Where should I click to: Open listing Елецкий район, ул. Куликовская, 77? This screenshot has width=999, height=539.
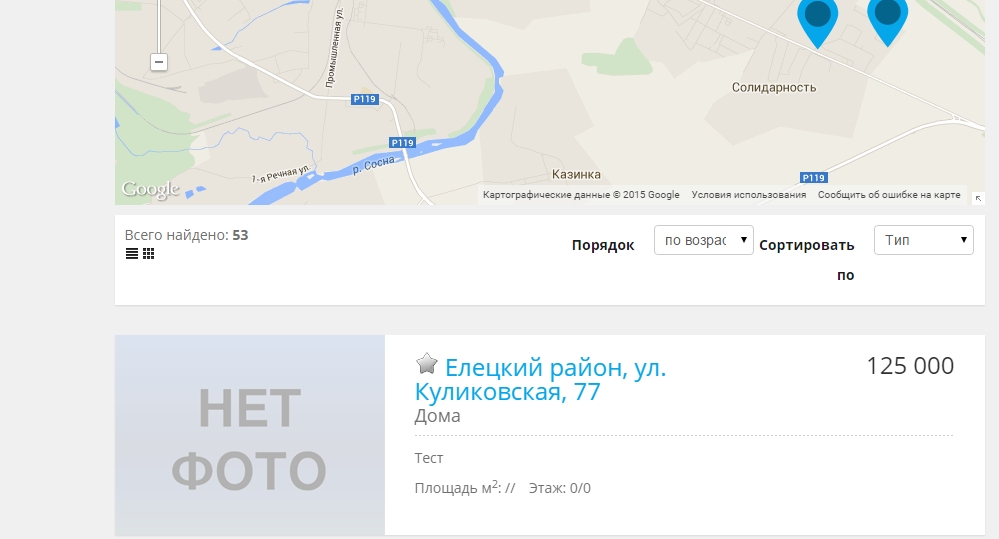click(540, 380)
